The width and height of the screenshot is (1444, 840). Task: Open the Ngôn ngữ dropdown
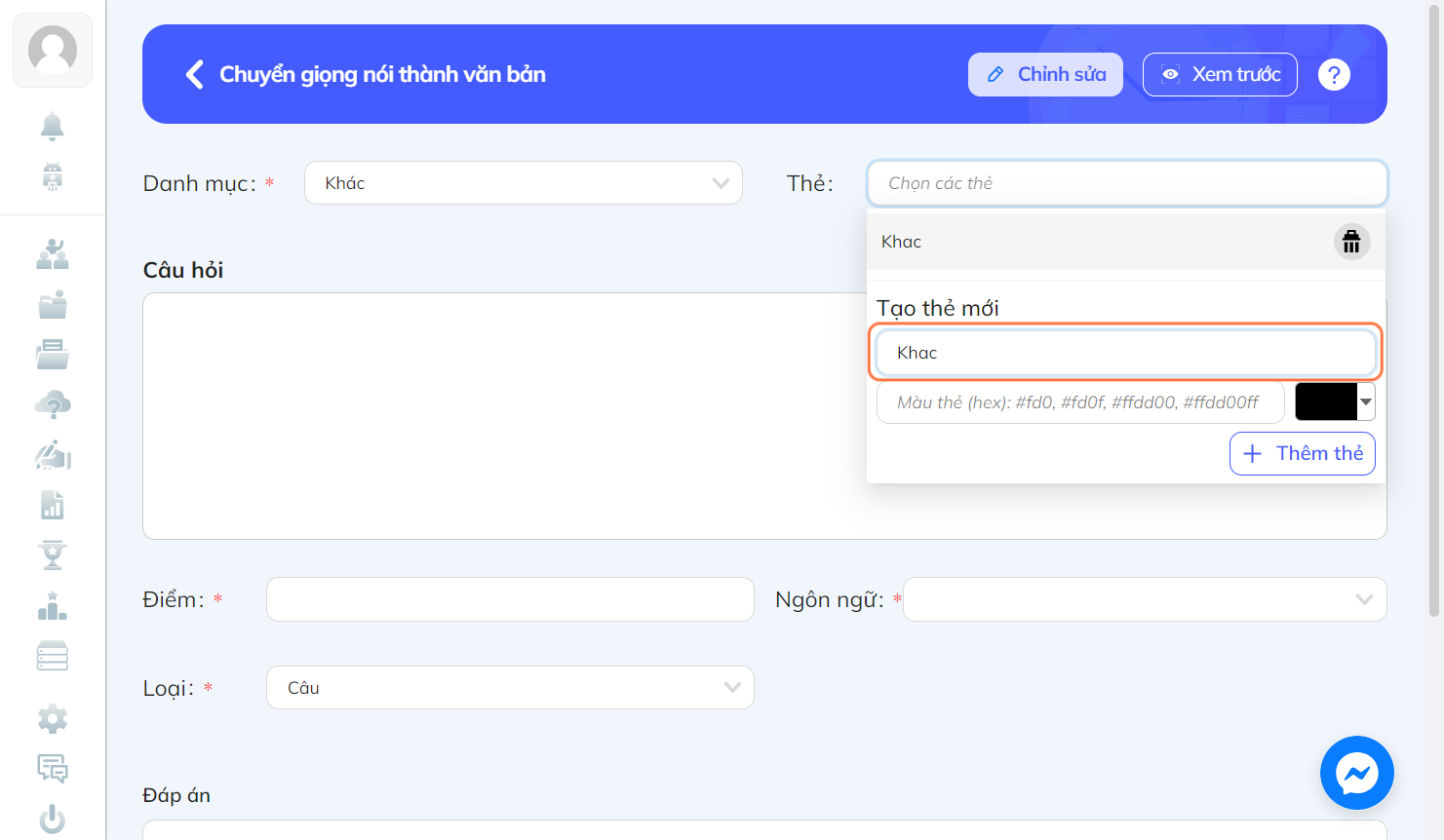[1145, 599]
